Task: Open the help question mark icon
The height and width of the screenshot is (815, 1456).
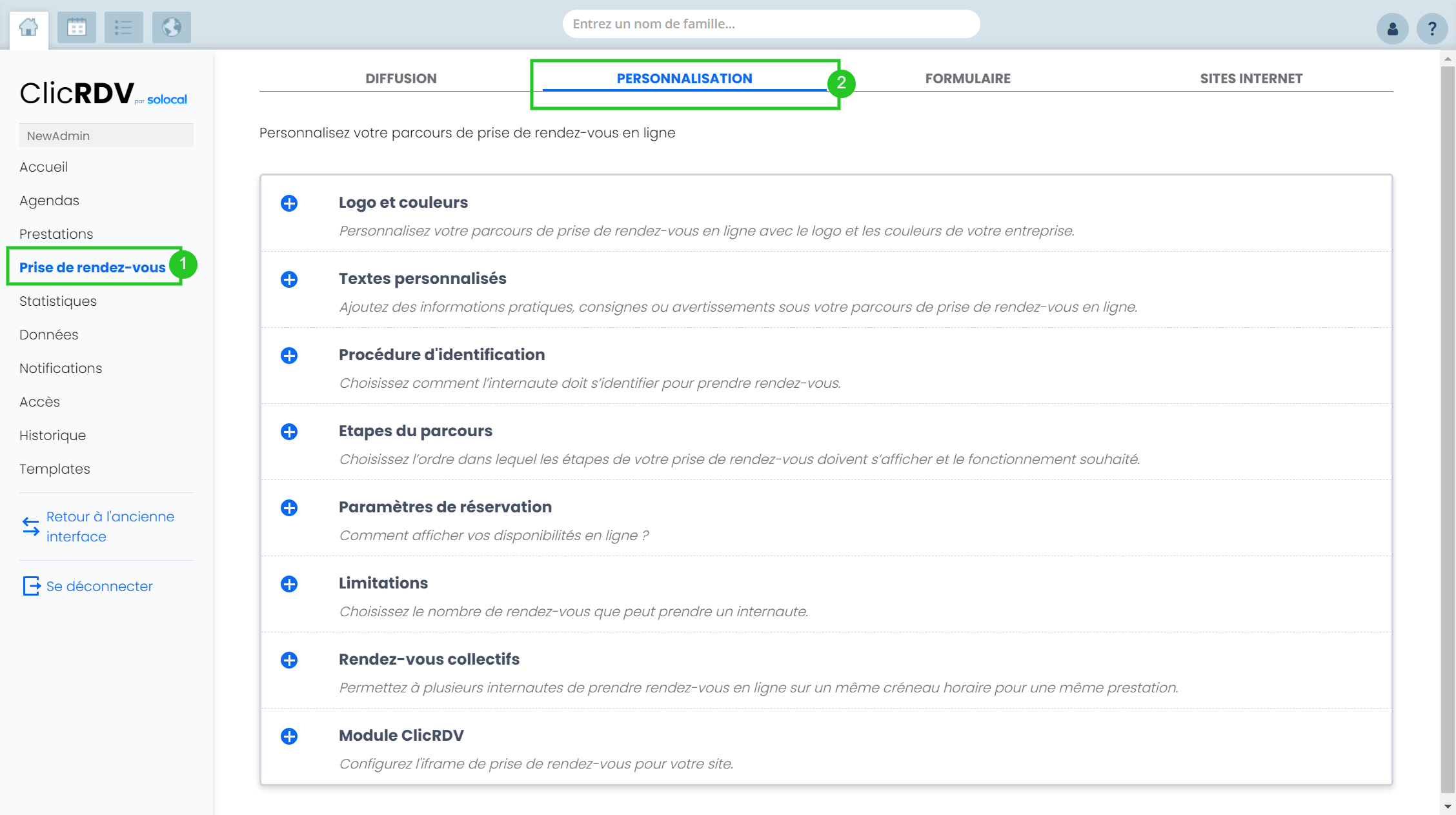Action: click(1432, 29)
